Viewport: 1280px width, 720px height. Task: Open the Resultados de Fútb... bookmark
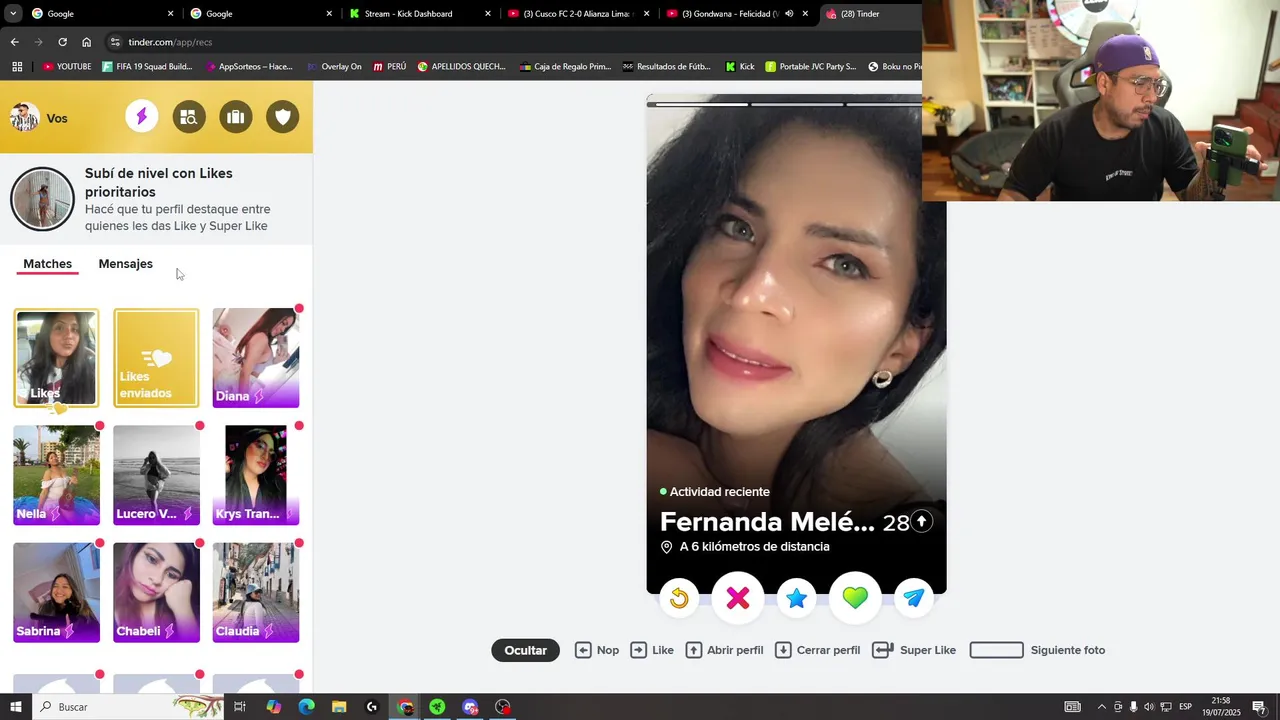666,67
